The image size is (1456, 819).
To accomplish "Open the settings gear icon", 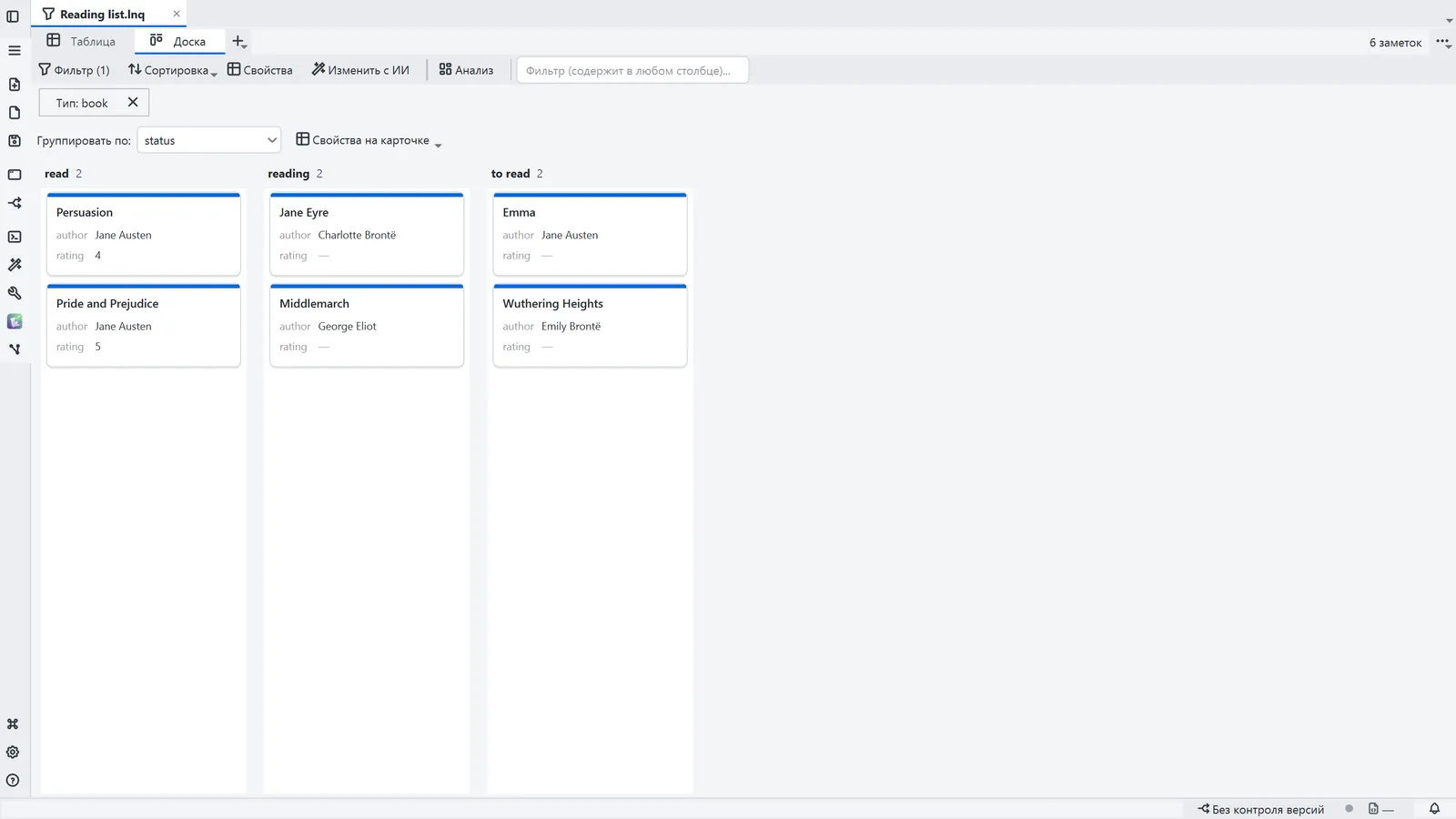I will point(13,753).
